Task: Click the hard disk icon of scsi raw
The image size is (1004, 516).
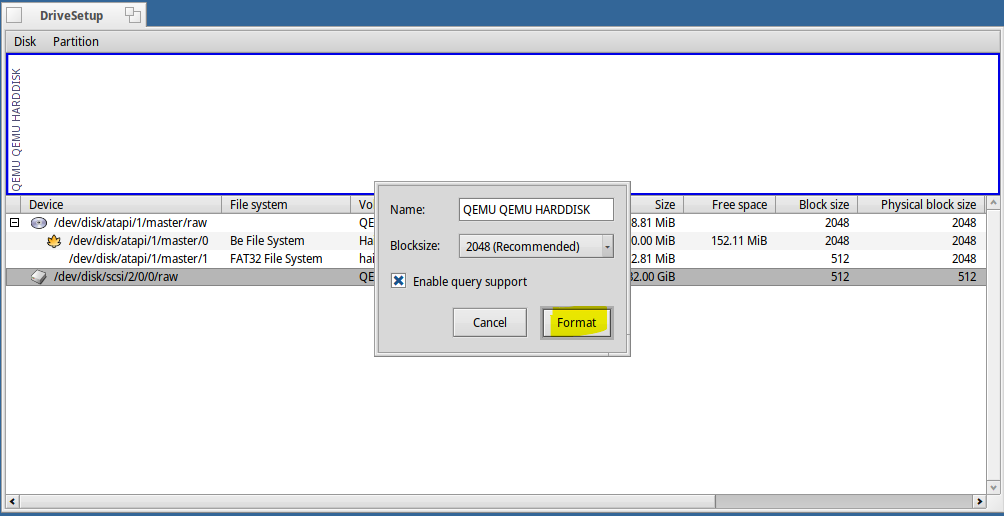Action: (x=39, y=277)
